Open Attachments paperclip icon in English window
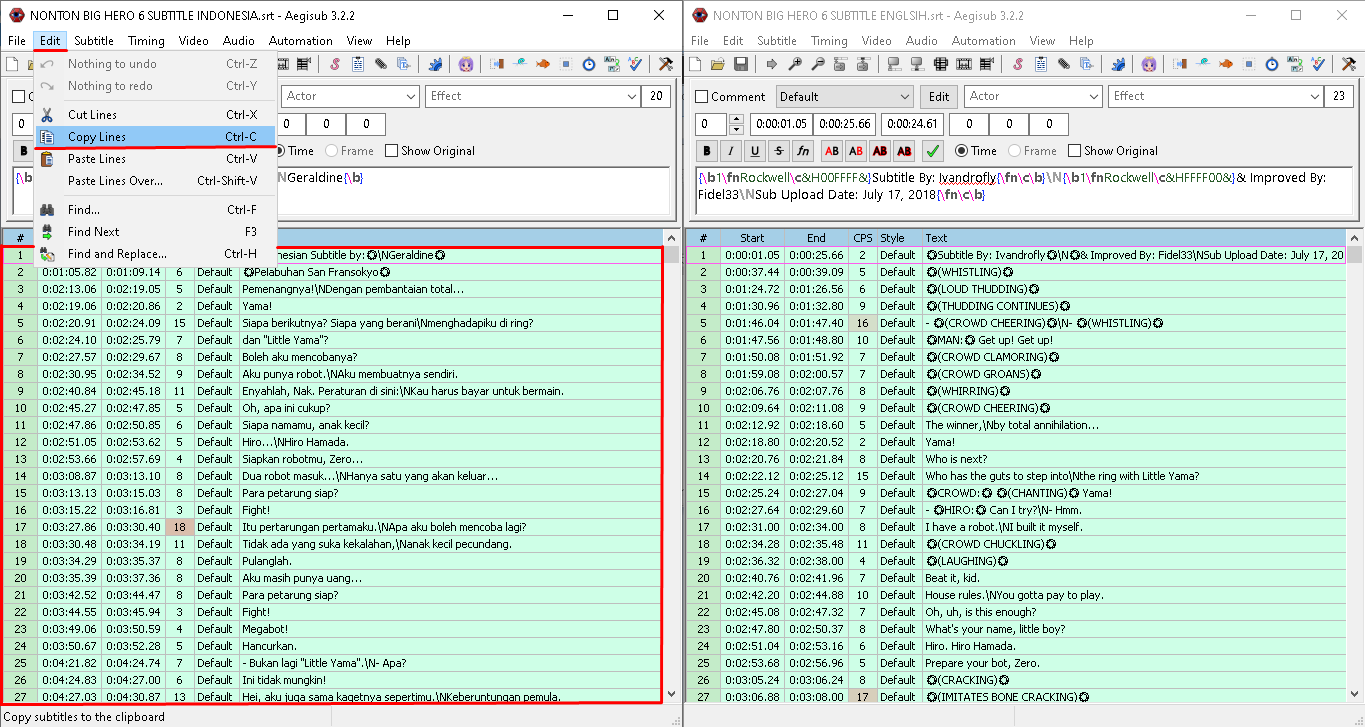 click(x=1064, y=64)
